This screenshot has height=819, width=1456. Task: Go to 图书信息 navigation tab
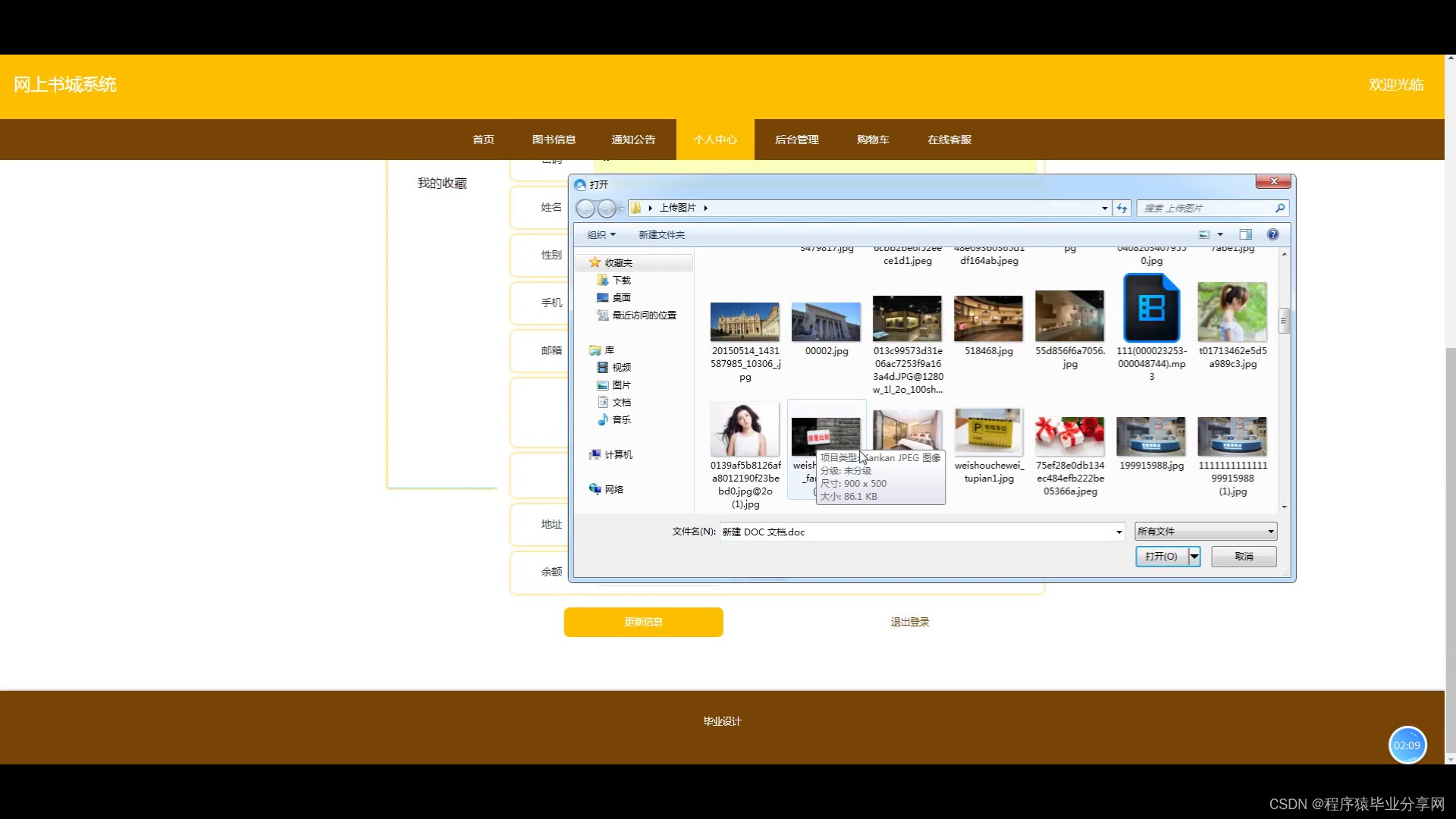coord(554,140)
